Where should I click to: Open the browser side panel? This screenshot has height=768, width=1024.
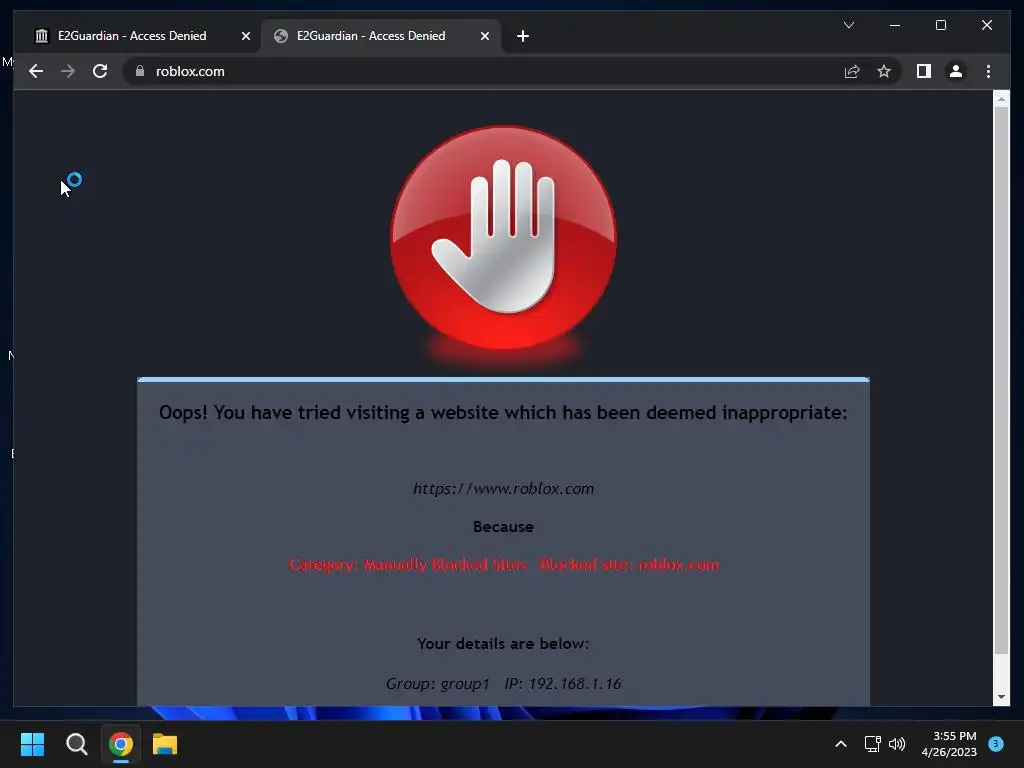pos(923,71)
